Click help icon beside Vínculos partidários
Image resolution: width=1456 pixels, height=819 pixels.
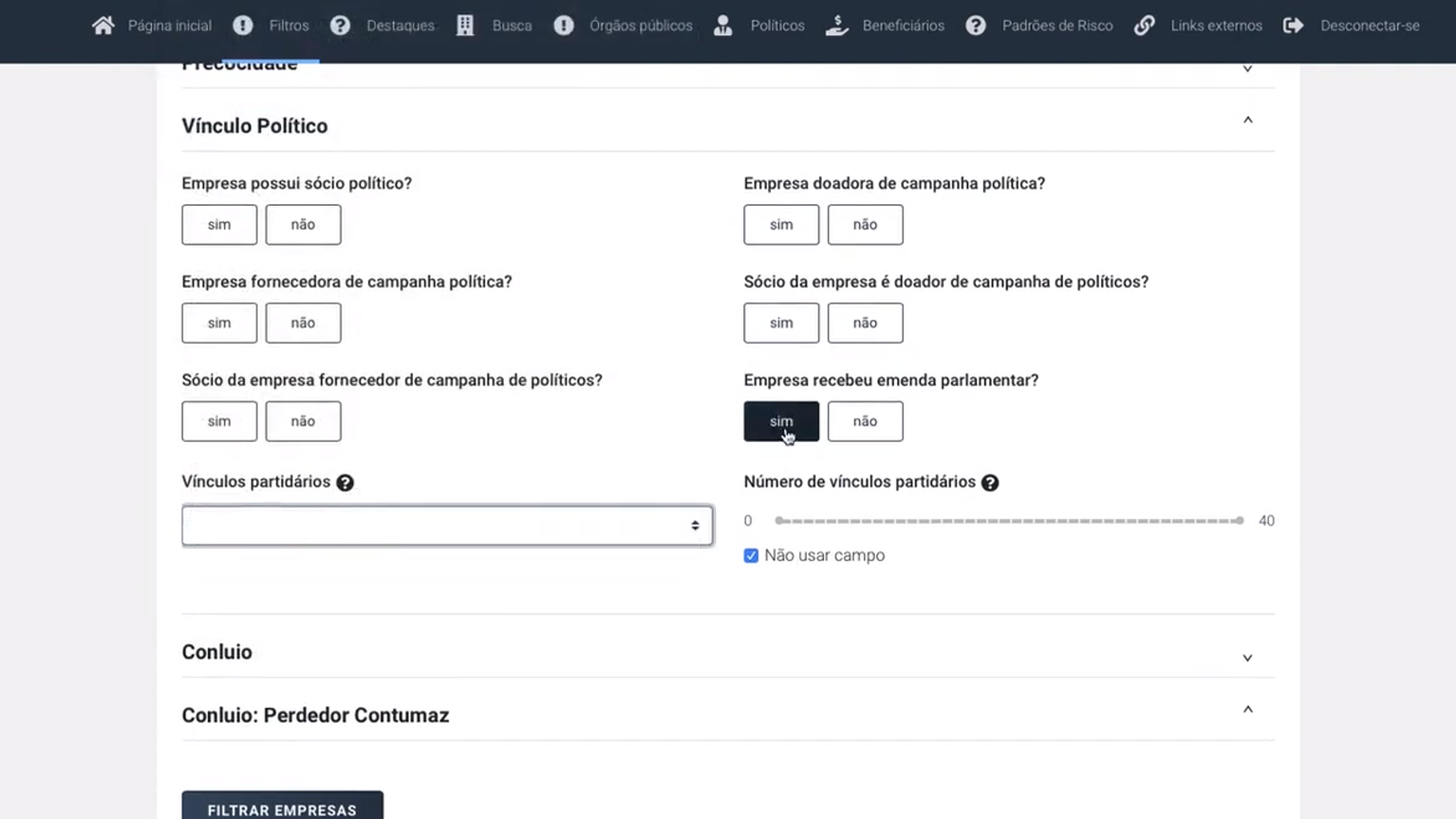pos(345,483)
